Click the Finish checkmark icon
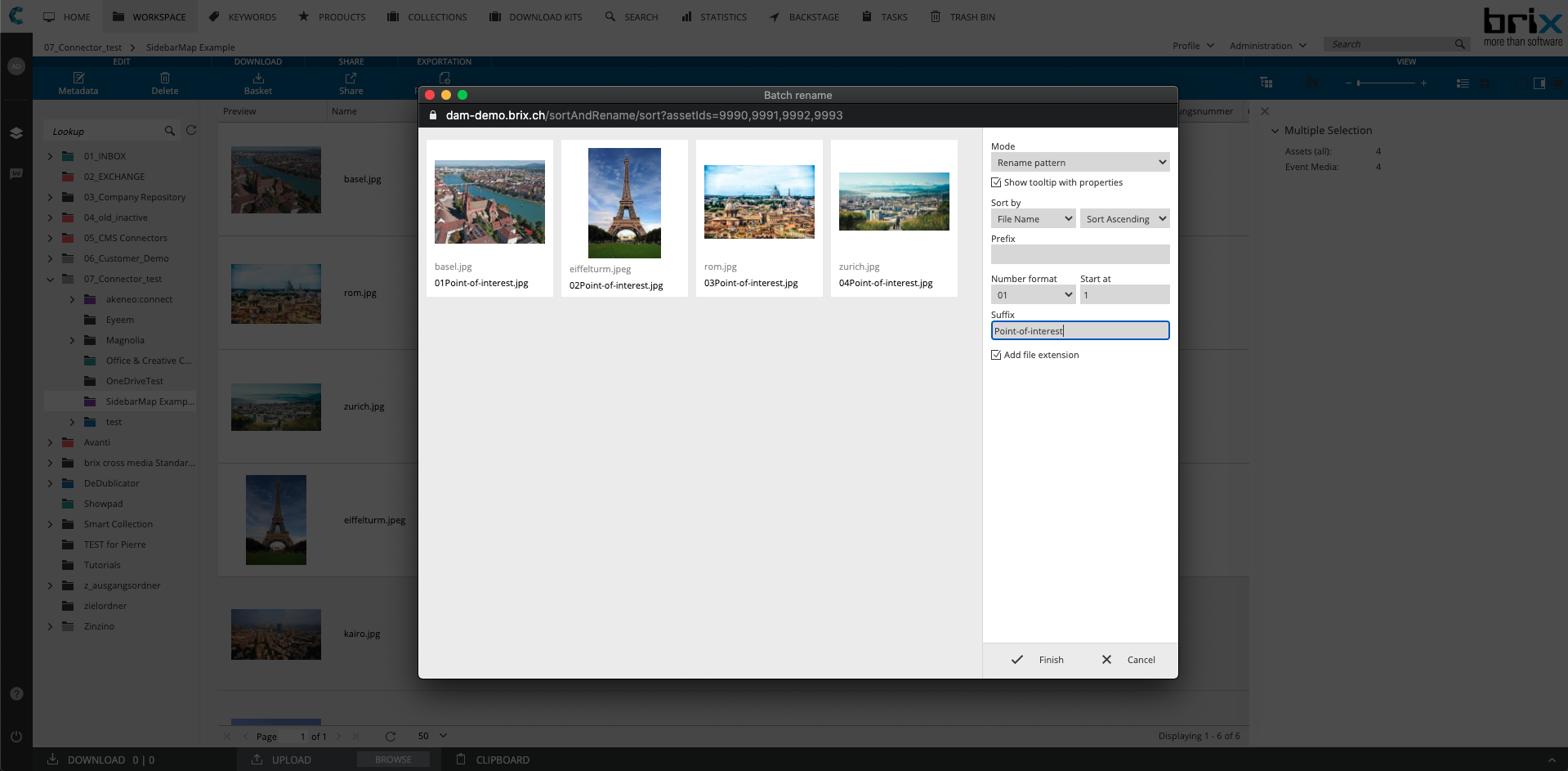Screen dimensions: 1568x771 click(1017, 660)
